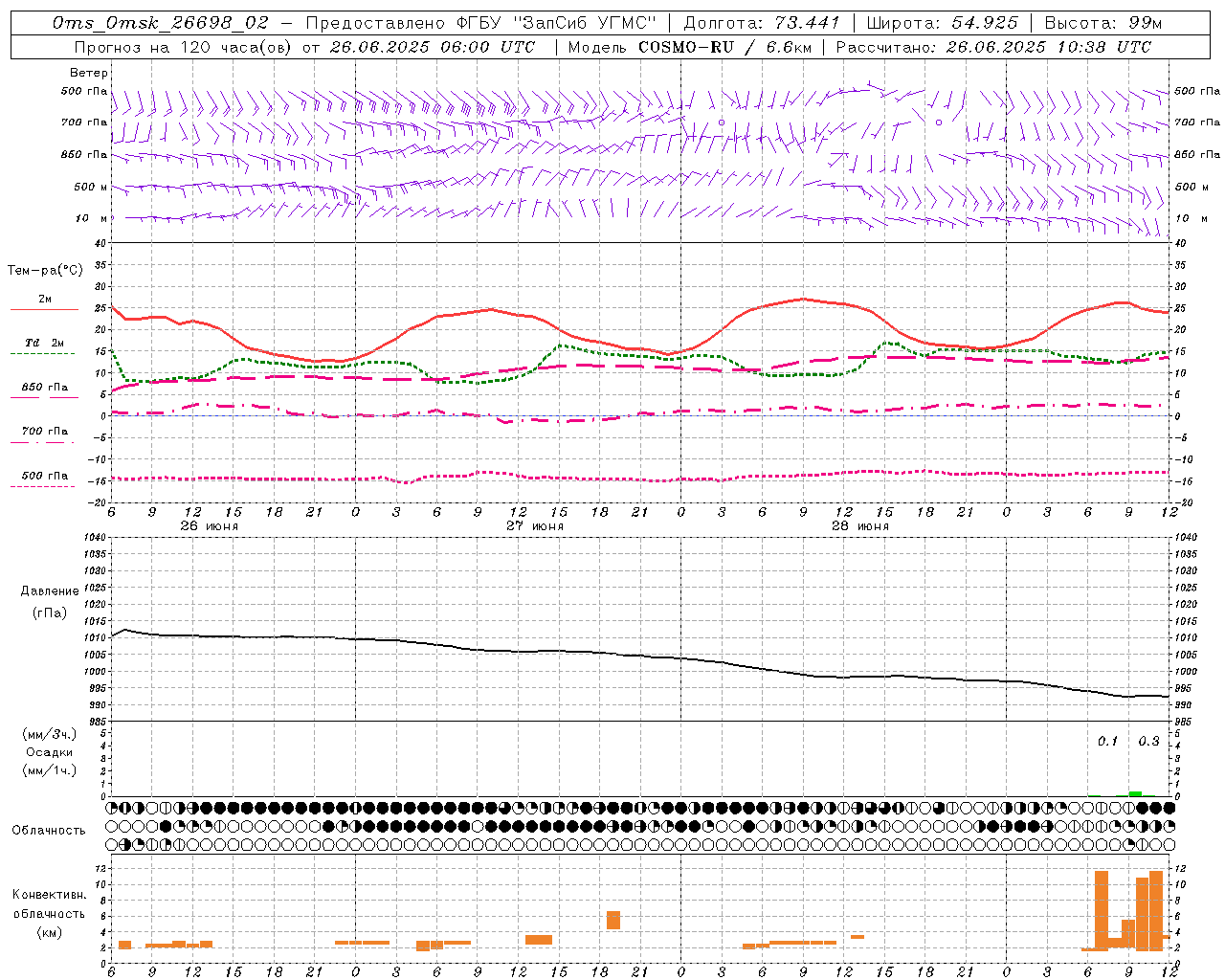
Task: Click the elevation text Высота: 99м
Action: click(1103, 22)
